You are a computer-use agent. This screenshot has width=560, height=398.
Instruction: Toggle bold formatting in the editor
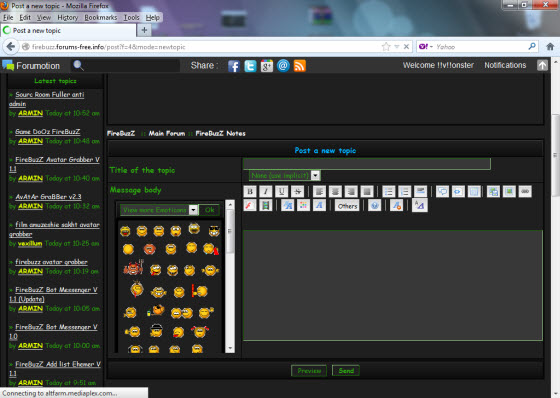tap(250, 191)
